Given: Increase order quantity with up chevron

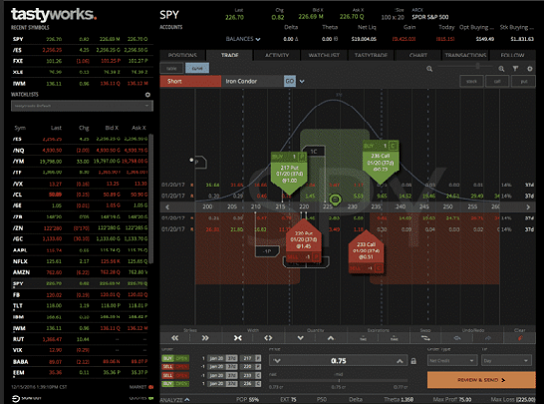Looking at the screenshot, I should coord(331,338).
